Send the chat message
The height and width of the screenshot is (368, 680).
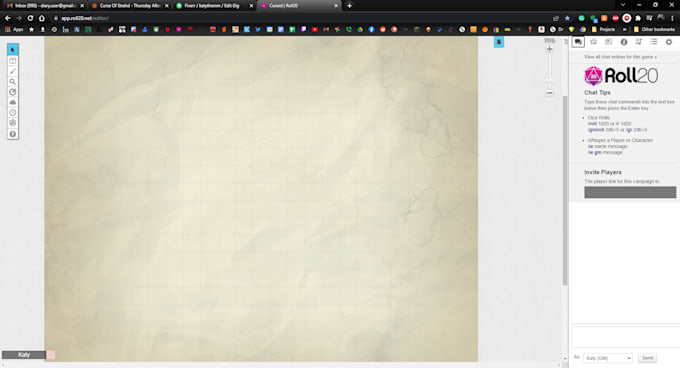[647, 358]
